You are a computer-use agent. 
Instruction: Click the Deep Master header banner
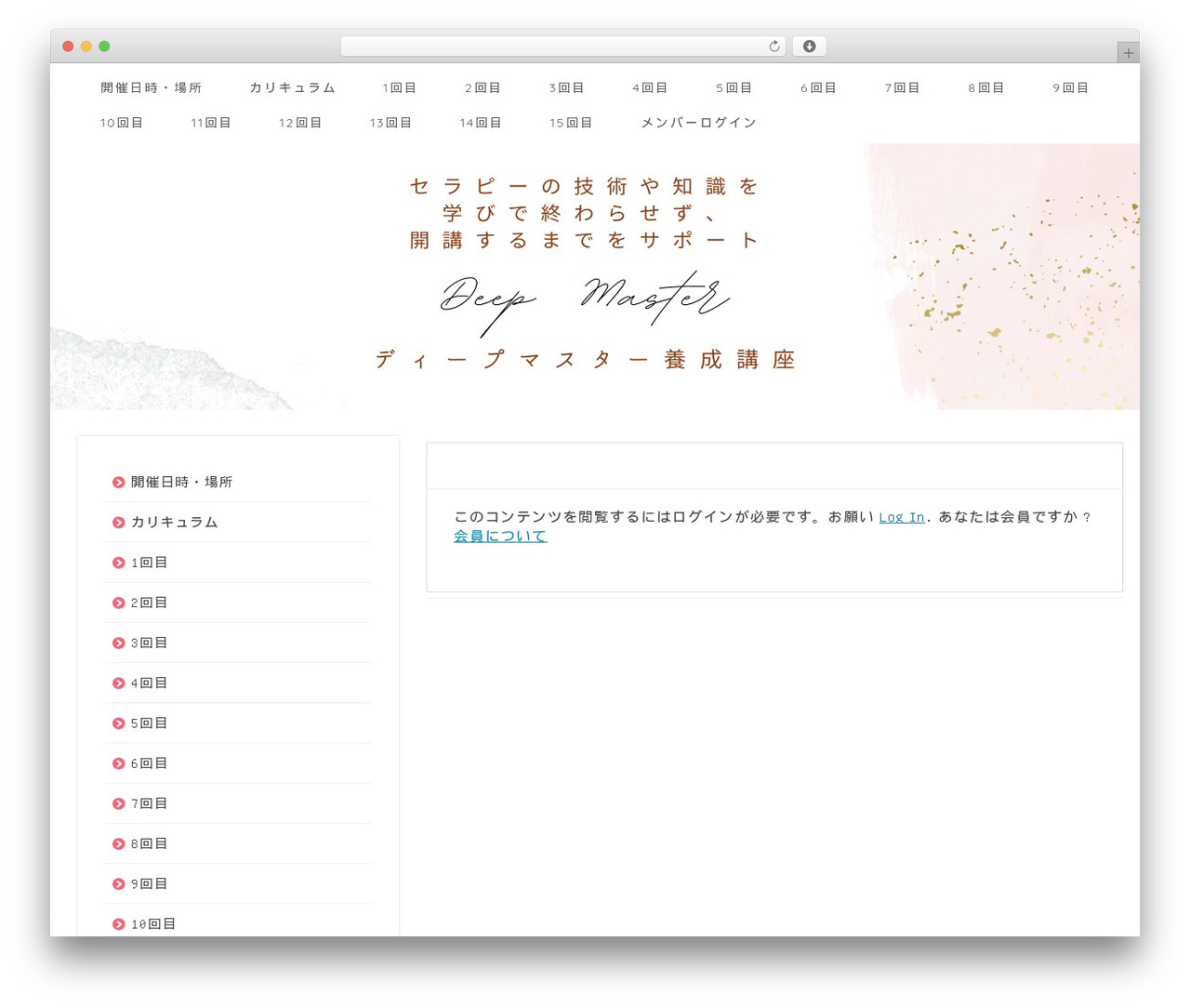pos(595,277)
